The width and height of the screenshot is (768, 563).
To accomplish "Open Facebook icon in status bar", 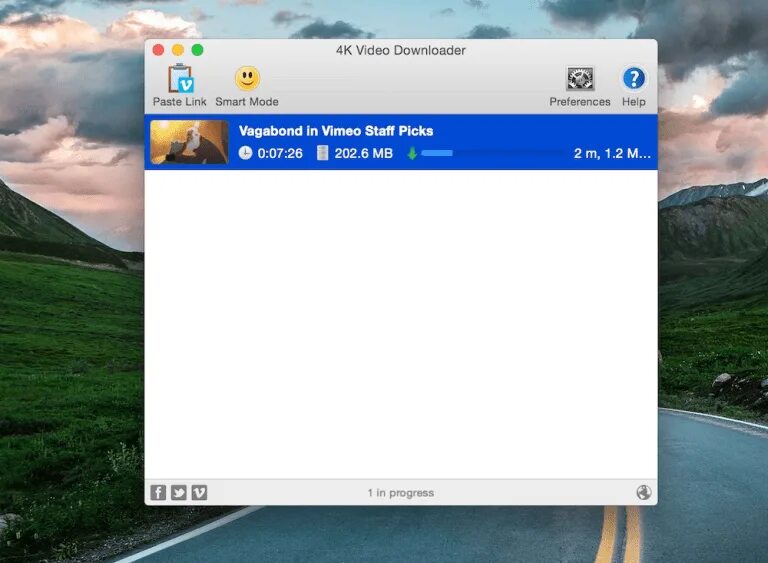I will (158, 492).
